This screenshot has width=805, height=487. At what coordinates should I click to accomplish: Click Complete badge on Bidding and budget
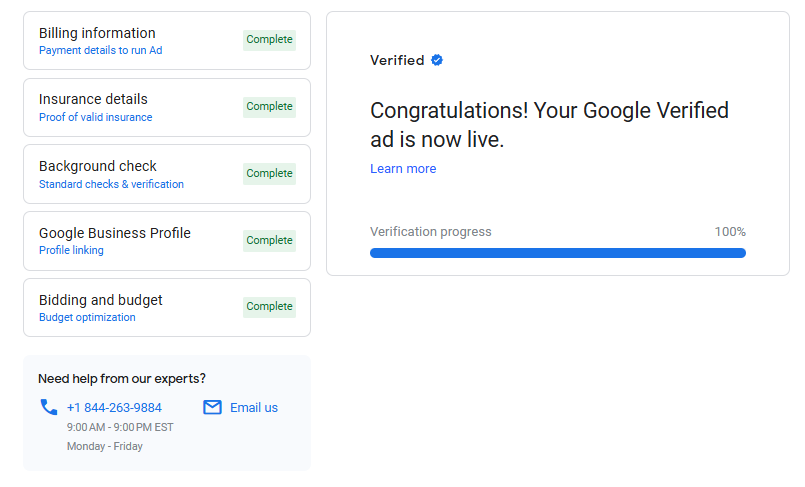coord(270,307)
